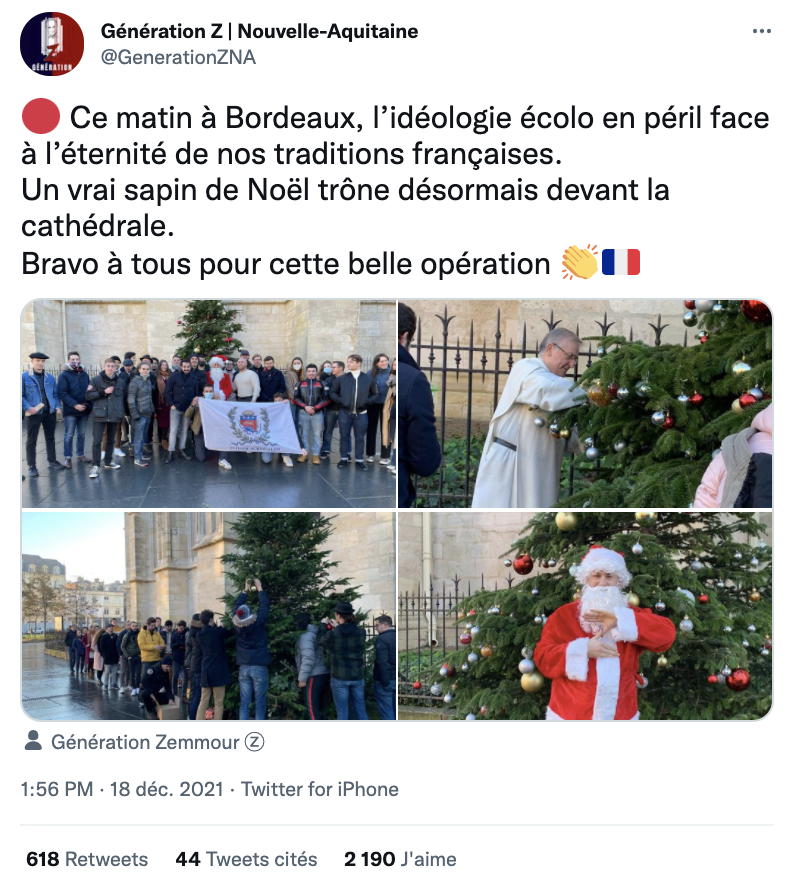The height and width of the screenshot is (888, 788).
Task: Click the 1:56 PM timestamp
Action: pyautogui.click(x=57, y=789)
